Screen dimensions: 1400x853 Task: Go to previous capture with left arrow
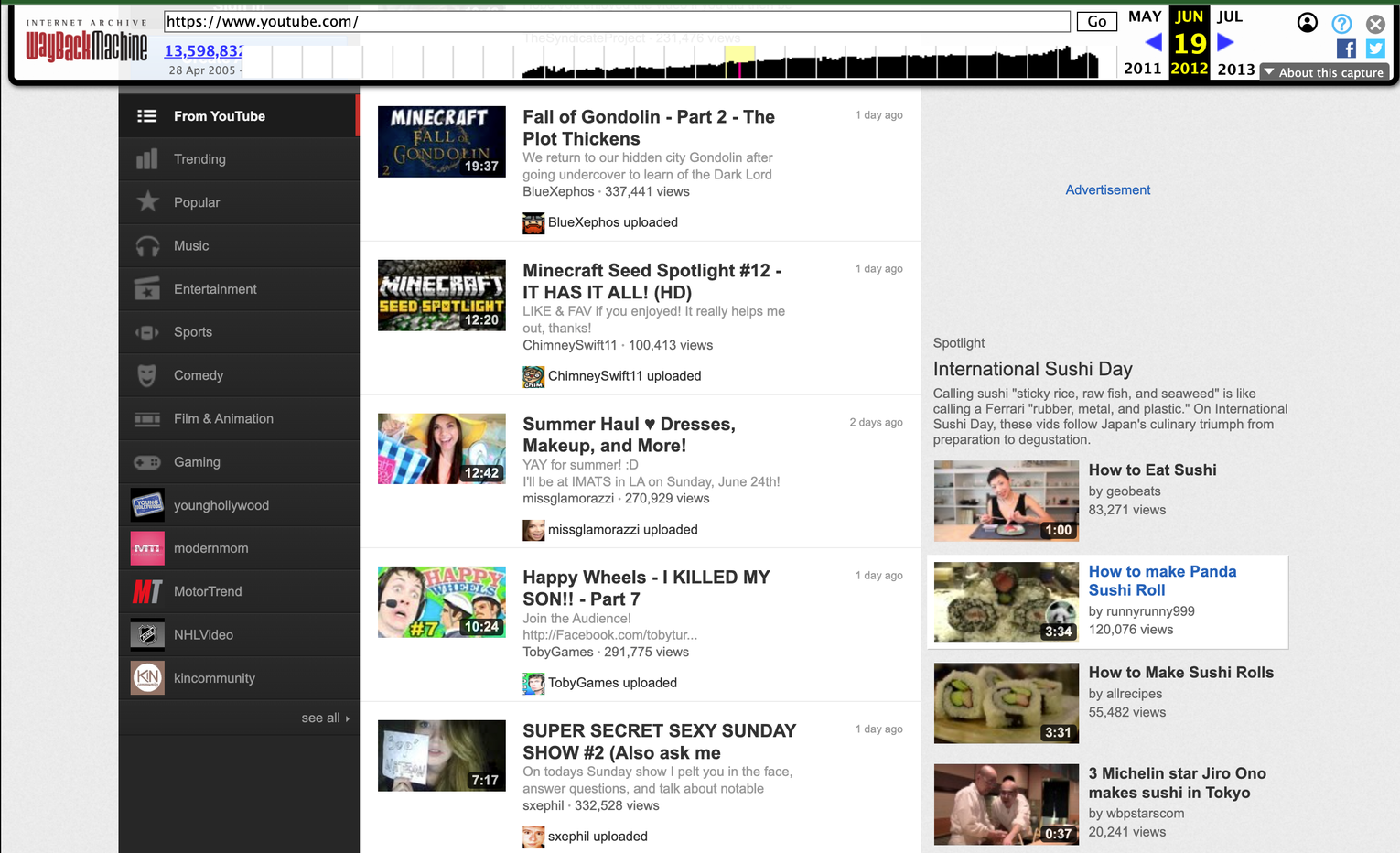[1153, 42]
